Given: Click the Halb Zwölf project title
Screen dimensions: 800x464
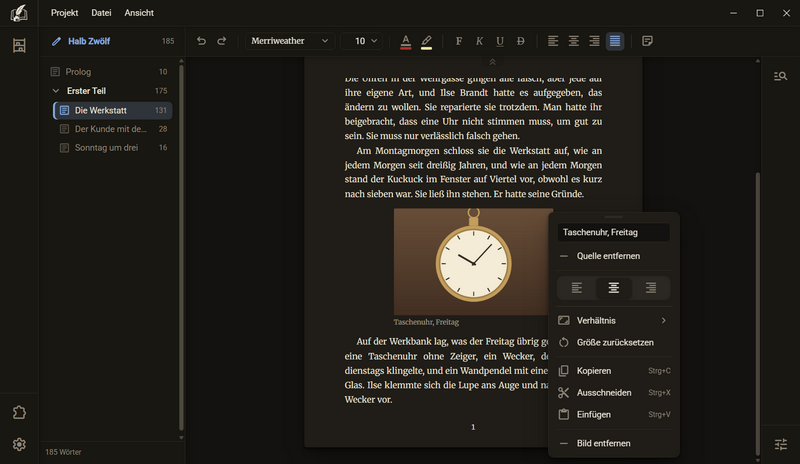Looking at the screenshot, I should [89, 41].
